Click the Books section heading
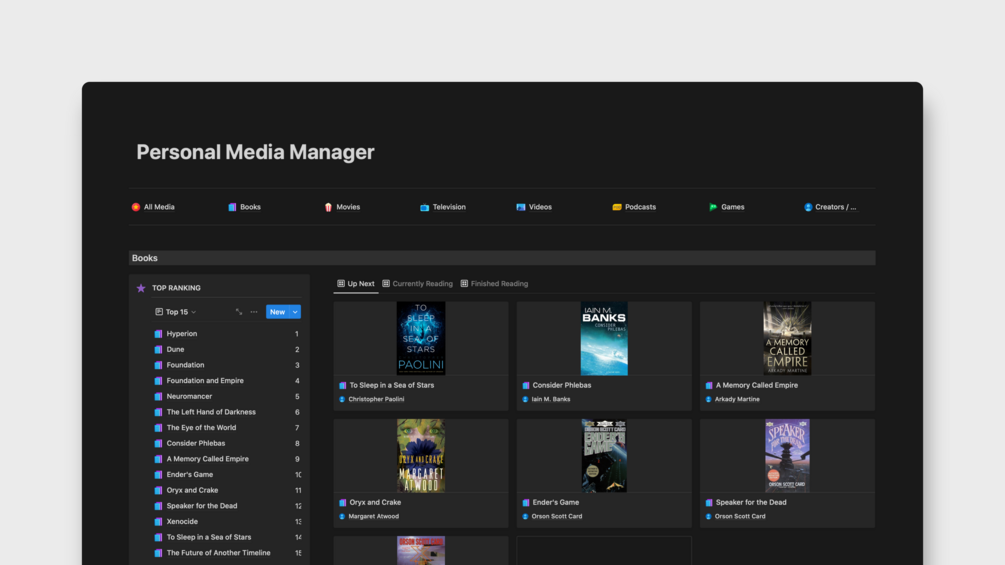 pyautogui.click(x=145, y=258)
